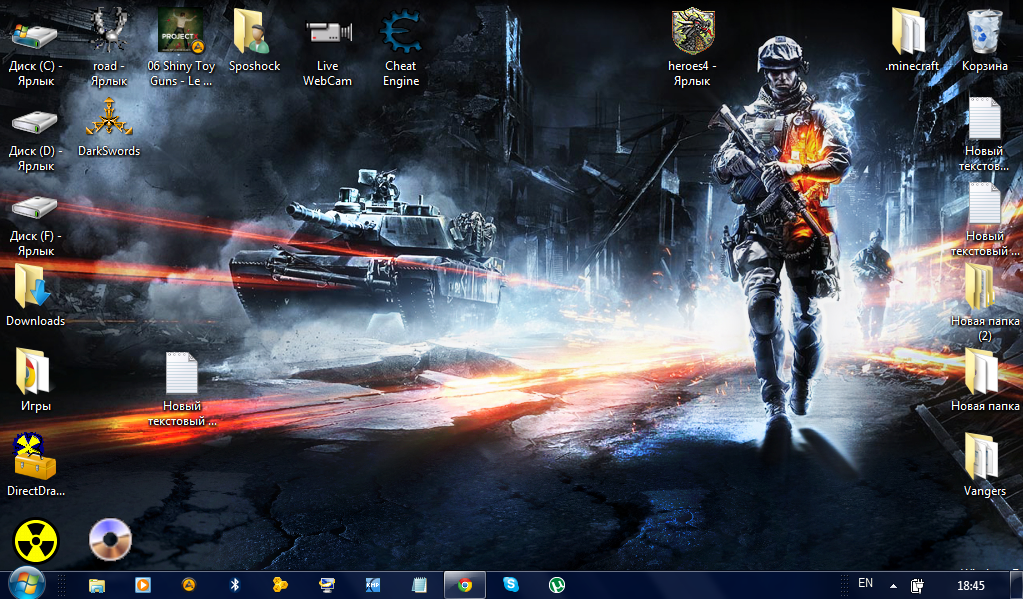The width and height of the screenshot is (1023, 599).
Task: Select the label Downloads
Action: [35, 321]
